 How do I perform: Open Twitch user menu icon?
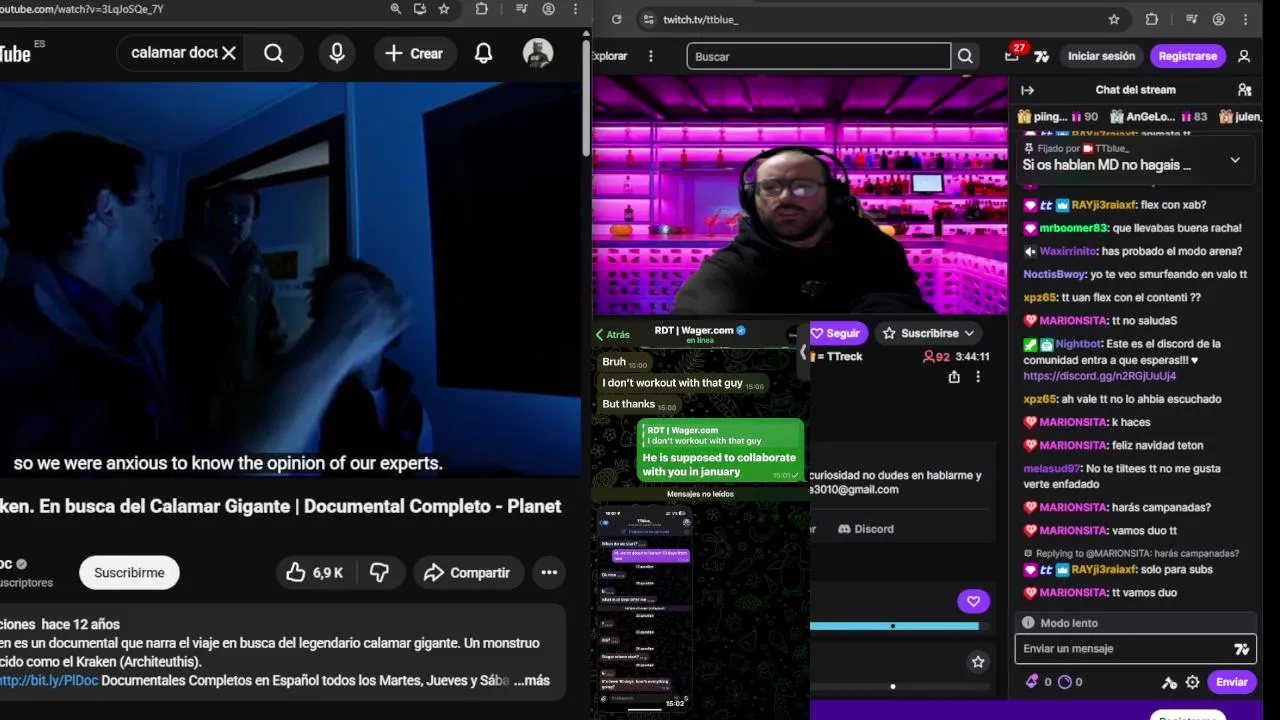click(x=1244, y=56)
